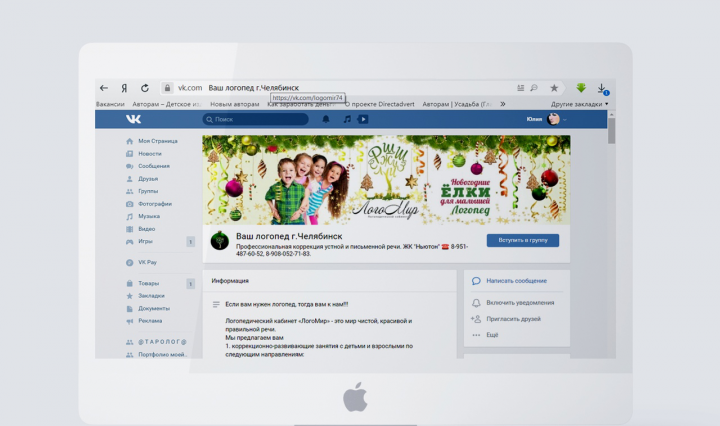Click the green download arrow extension icon
The image size is (720, 426).
[581, 88]
